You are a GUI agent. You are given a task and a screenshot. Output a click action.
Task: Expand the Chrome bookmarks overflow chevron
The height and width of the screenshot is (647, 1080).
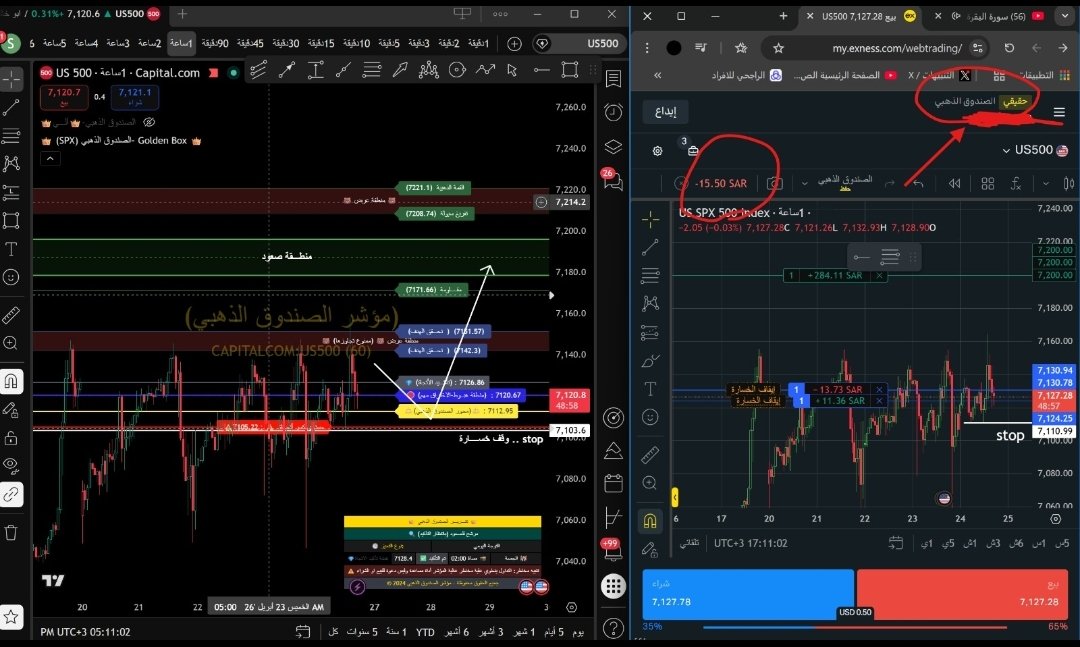pyautogui.click(x=657, y=75)
